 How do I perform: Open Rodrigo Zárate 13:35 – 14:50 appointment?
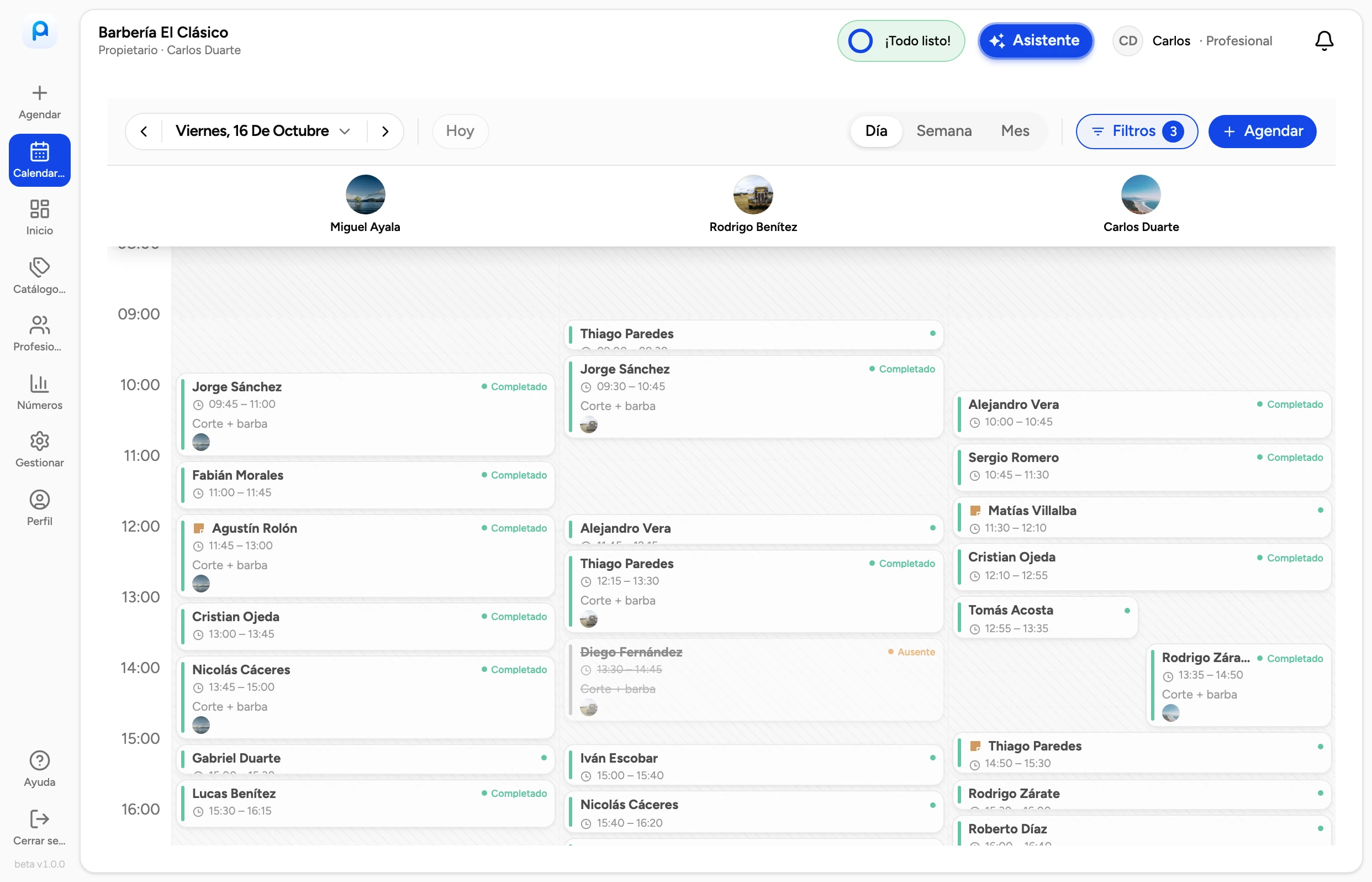coord(1239,685)
